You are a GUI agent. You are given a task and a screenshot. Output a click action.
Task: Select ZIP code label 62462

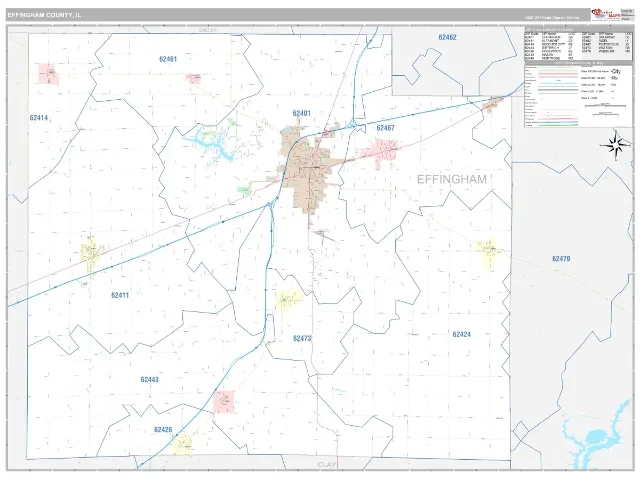point(447,37)
